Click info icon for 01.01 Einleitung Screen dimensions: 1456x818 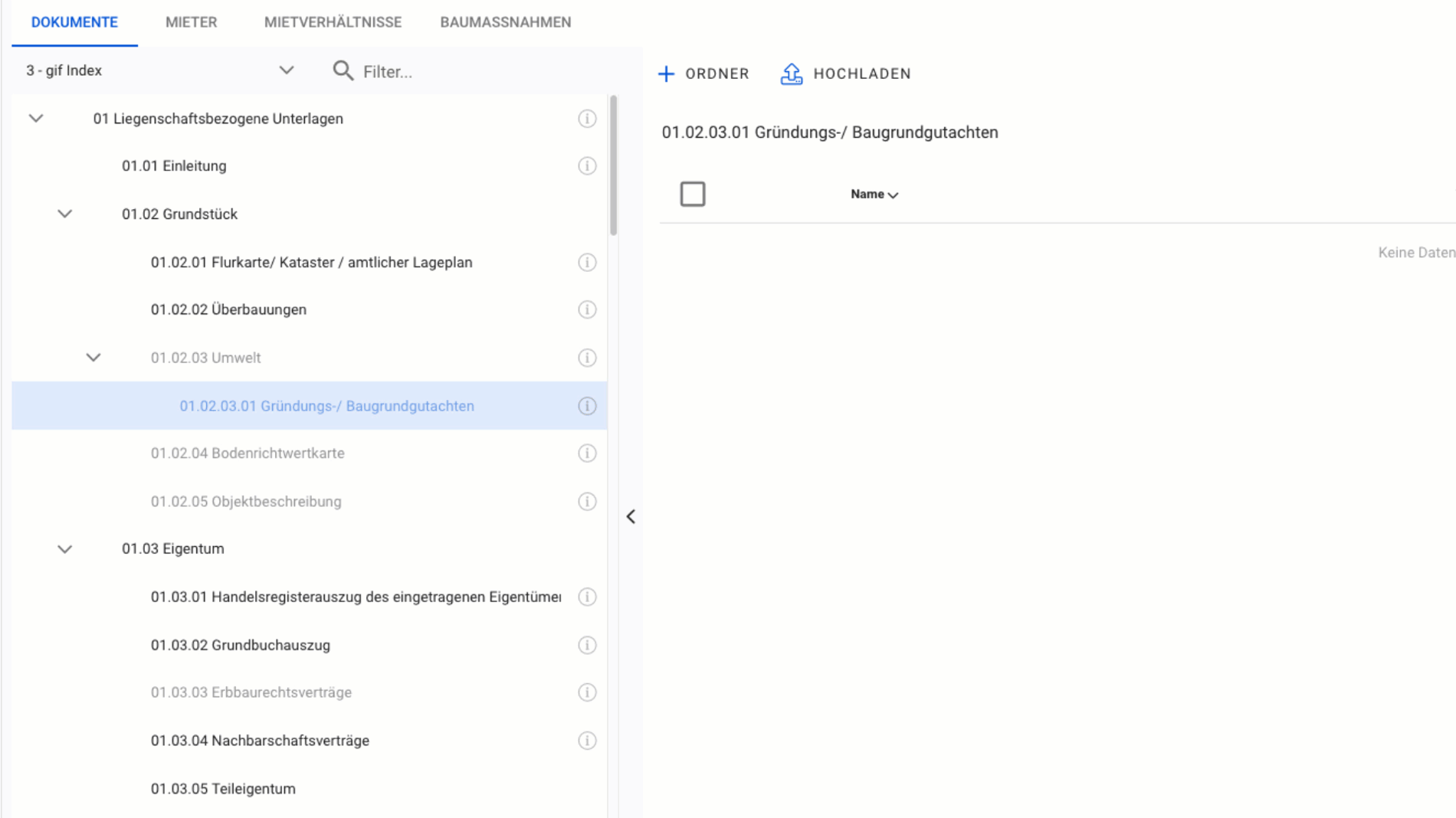587,166
